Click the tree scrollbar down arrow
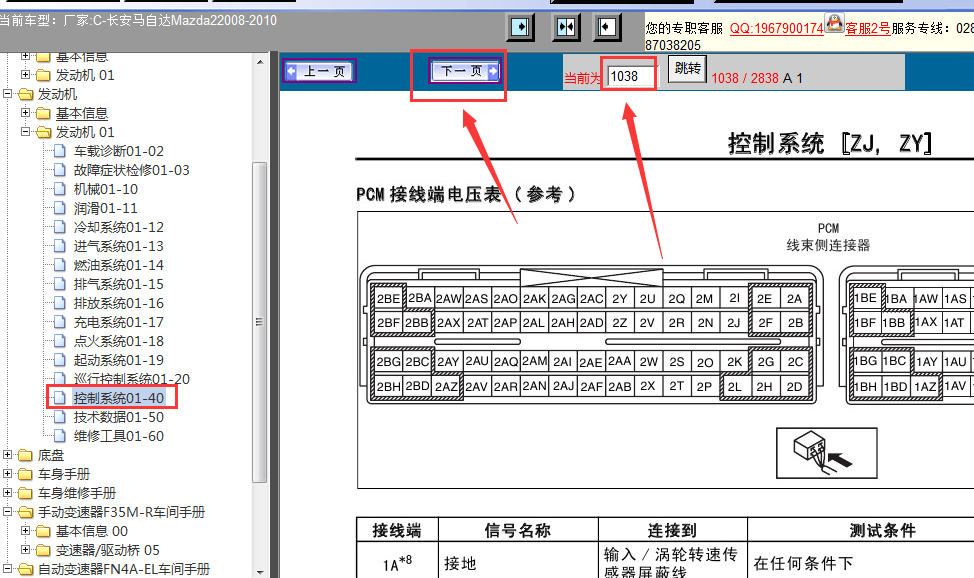 click(x=260, y=572)
